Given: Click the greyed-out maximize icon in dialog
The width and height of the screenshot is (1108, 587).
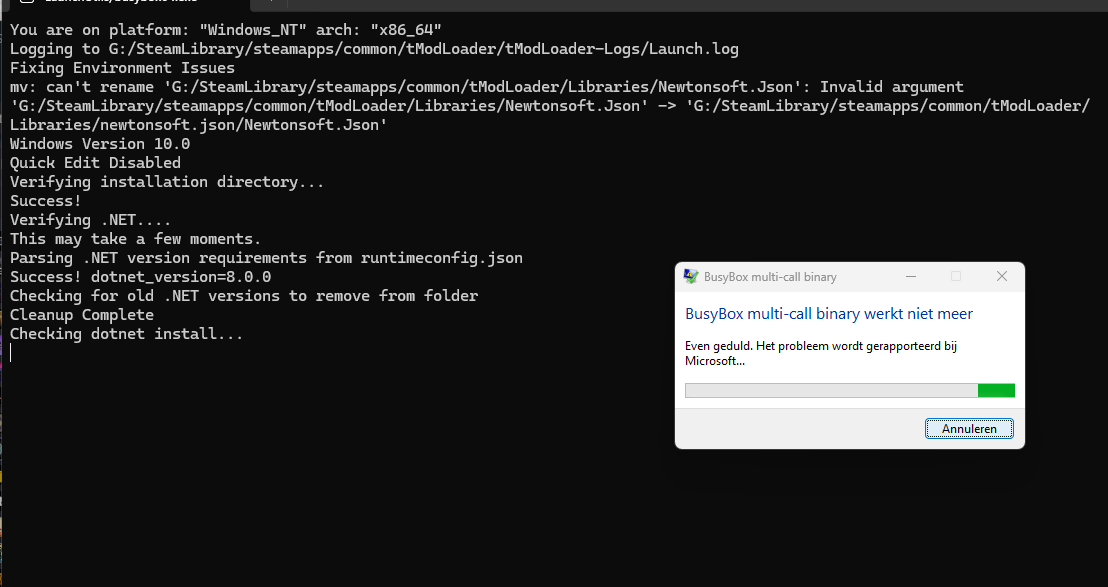Looking at the screenshot, I should pos(955,276).
